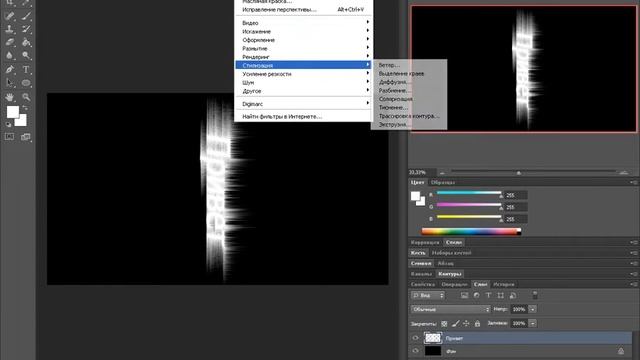Select the Pen tool
Screen dimensions: 640x360
10,69
